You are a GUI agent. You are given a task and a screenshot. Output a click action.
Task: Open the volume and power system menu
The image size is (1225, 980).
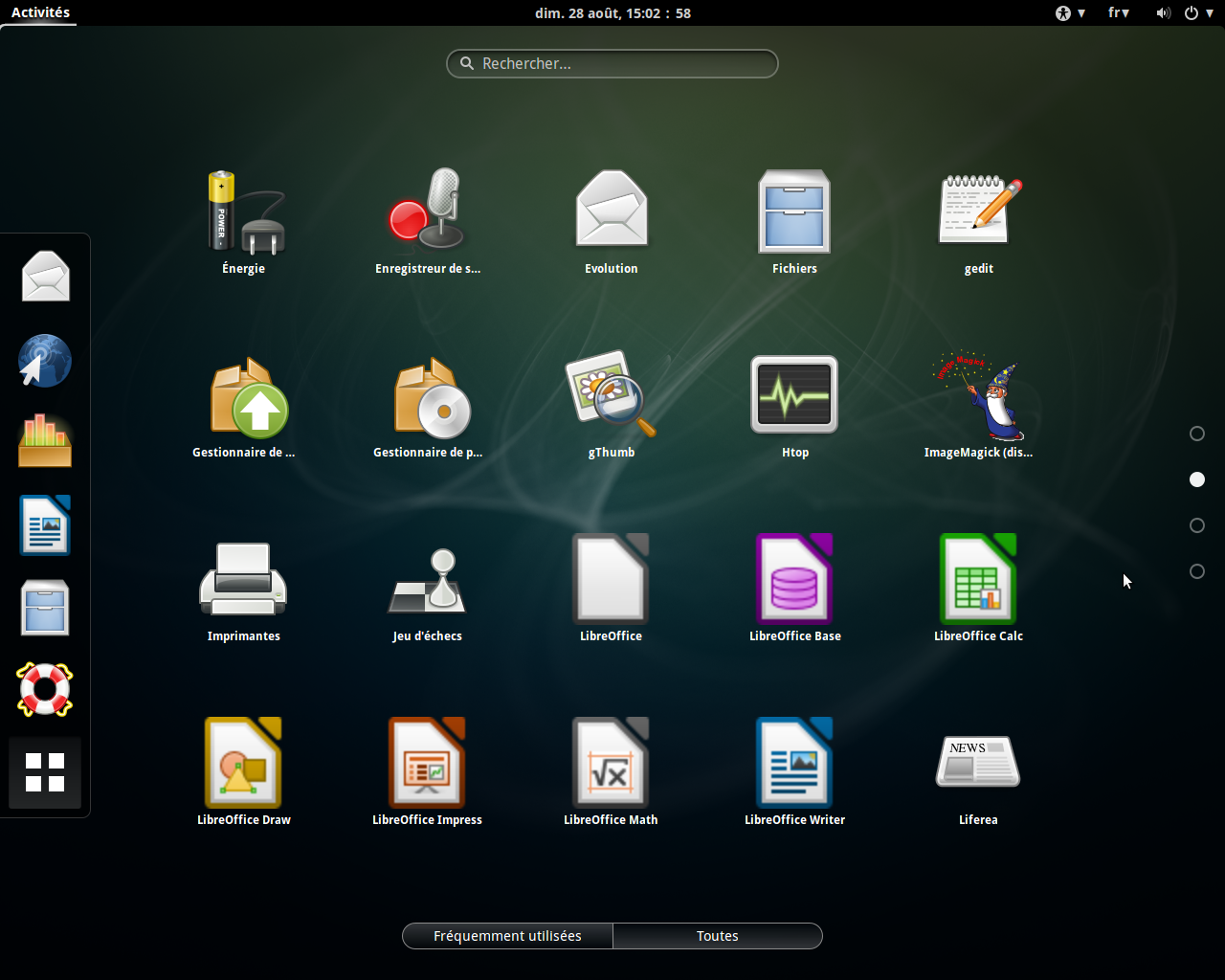coord(1185,13)
